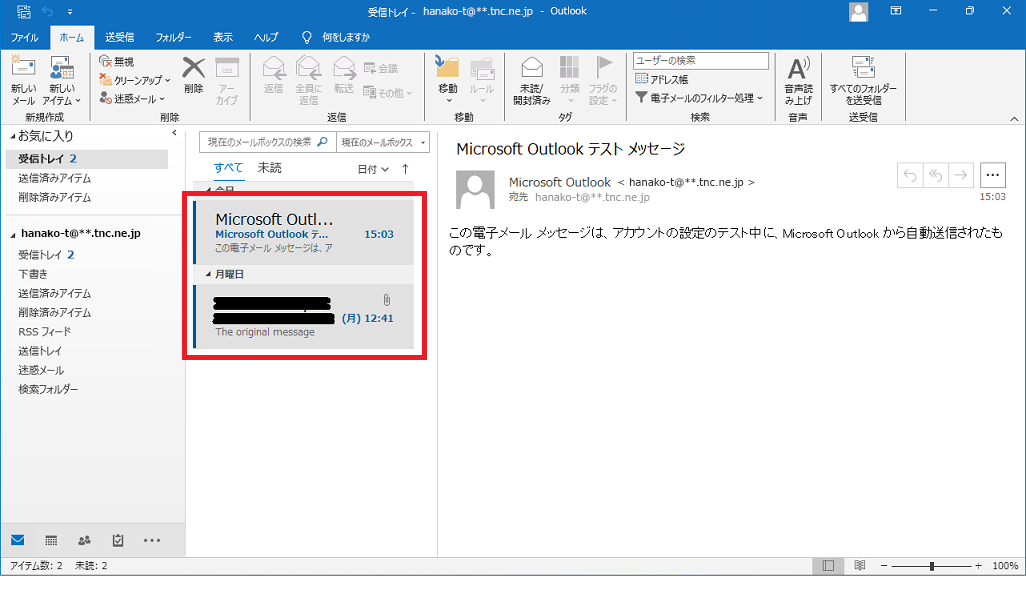Toggle sort order arrow in message list
This screenshot has height=602, width=1026.
pos(405,169)
